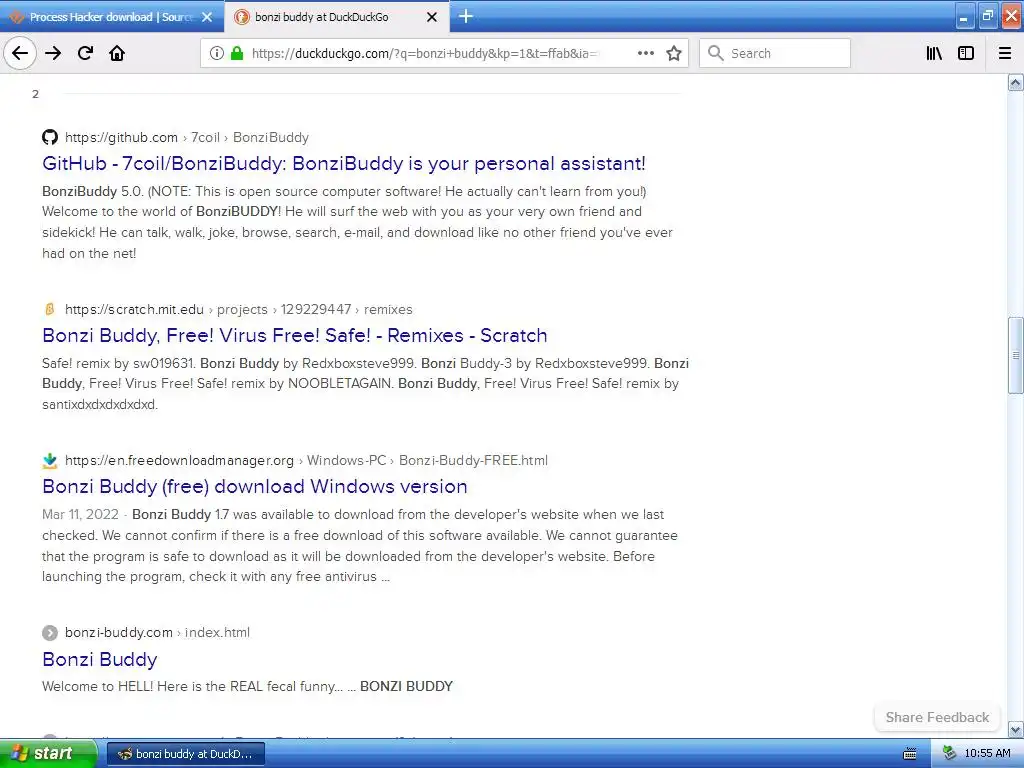Image resolution: width=1024 pixels, height=768 pixels.
Task: Toggle the sidebar view icon
Action: 966,53
